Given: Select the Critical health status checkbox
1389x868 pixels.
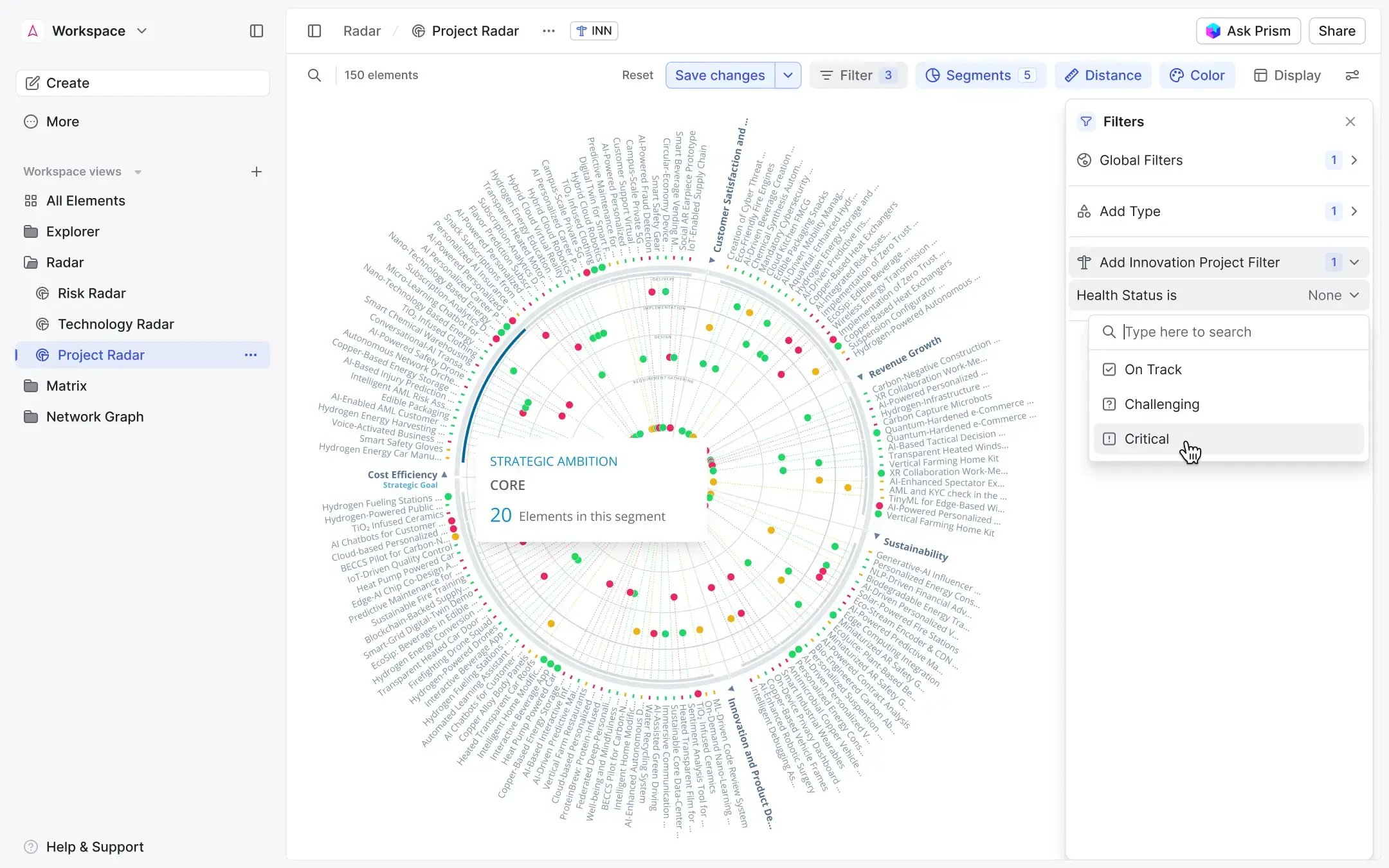Looking at the screenshot, I should 1109,439.
